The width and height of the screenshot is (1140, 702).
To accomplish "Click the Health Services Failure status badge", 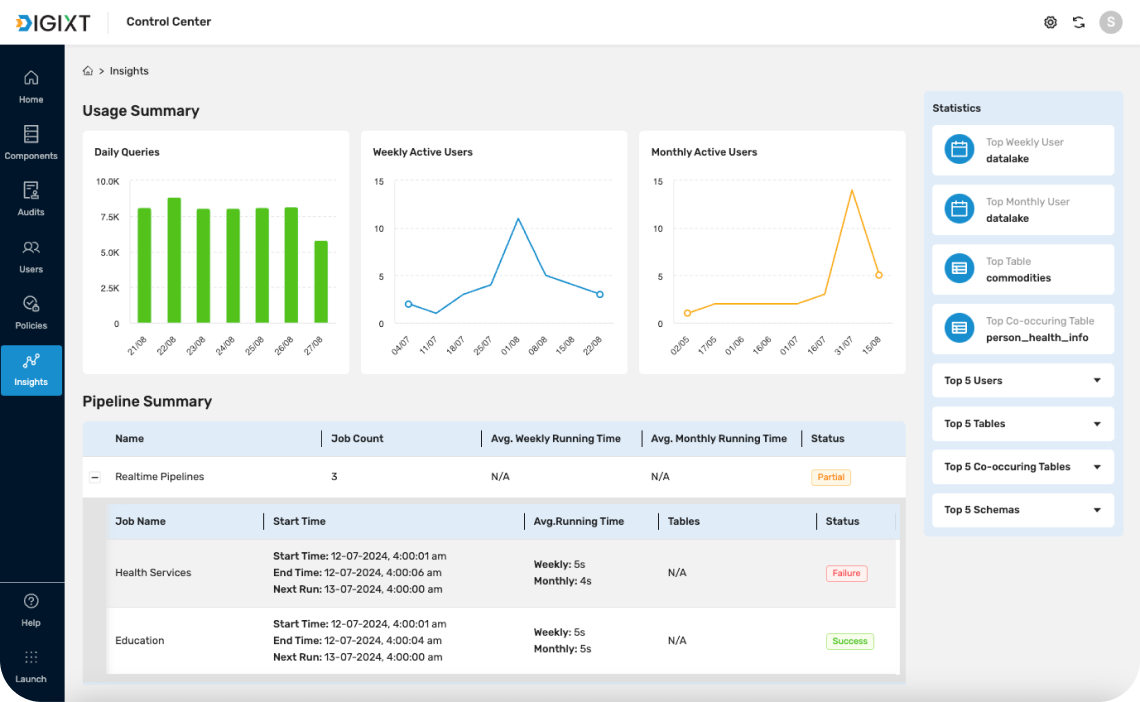I will [846, 573].
